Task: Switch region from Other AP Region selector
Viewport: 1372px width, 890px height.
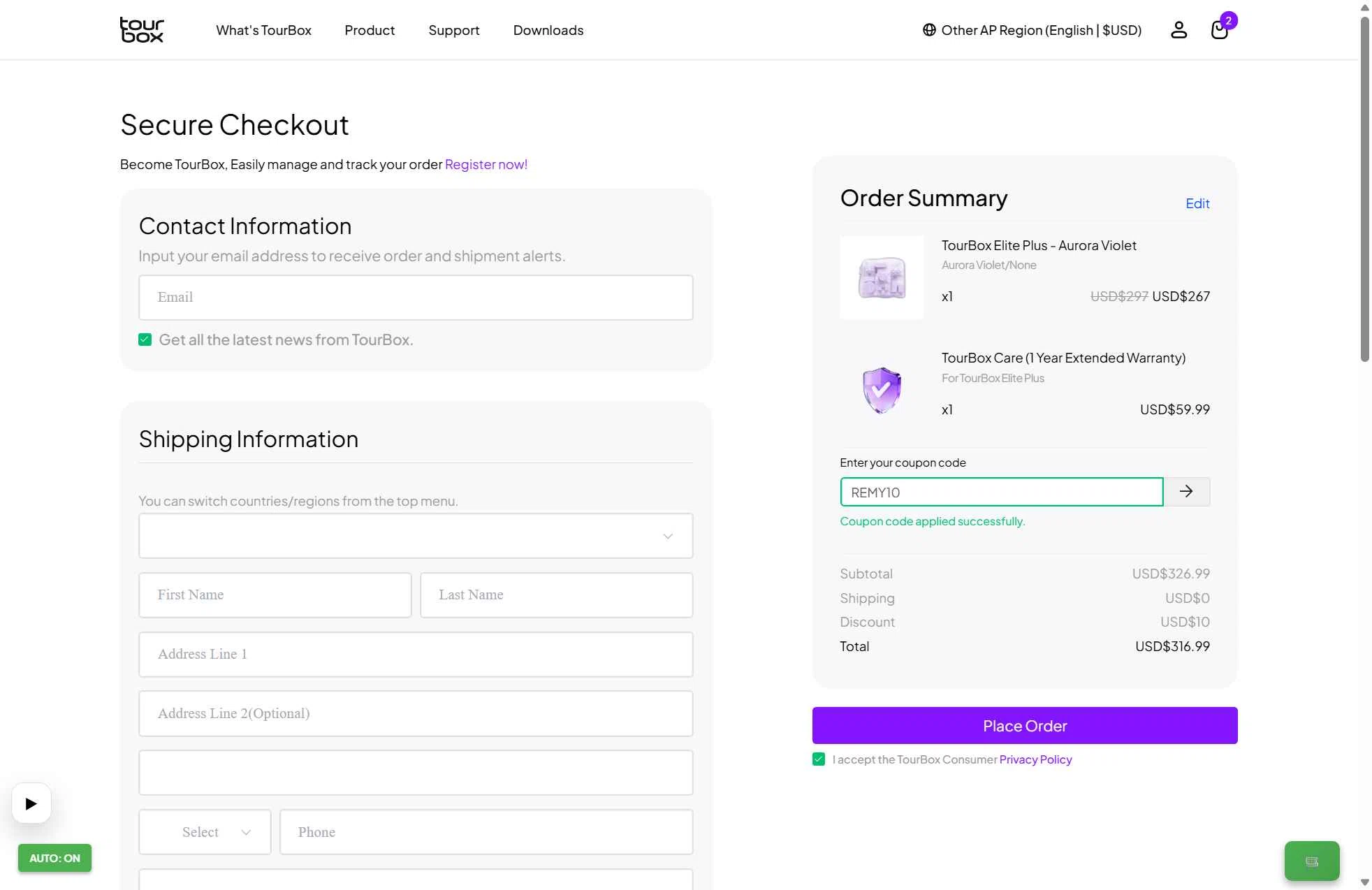Action: pyautogui.click(x=1032, y=30)
